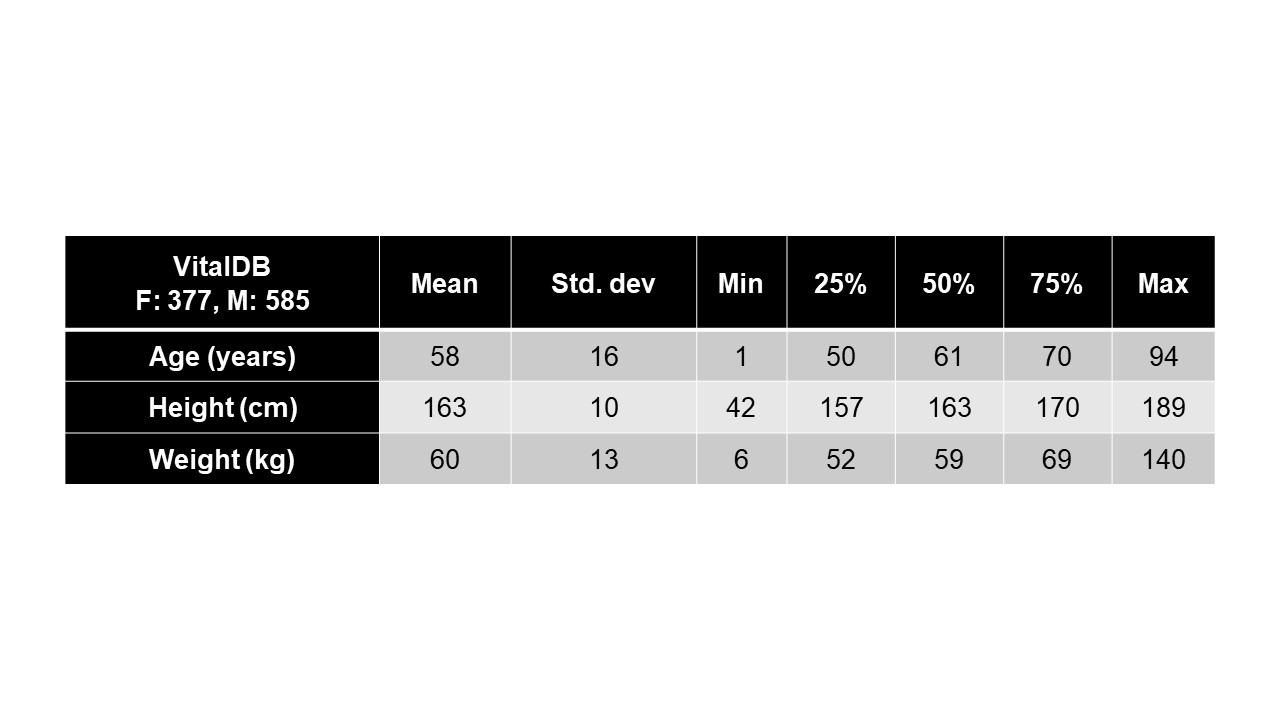Screen dimensions: 1280x720
Task: Click the Weight std. dev value 13
Action: [603, 460]
